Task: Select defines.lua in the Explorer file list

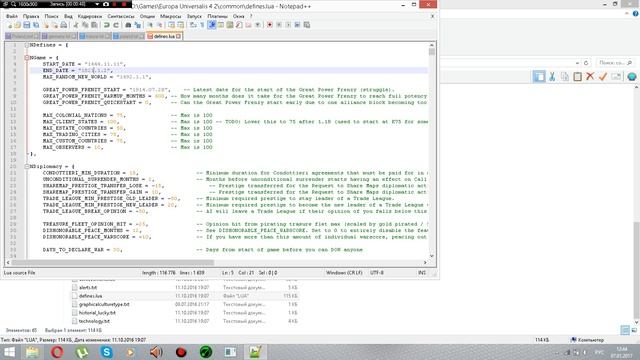Action: [91, 296]
